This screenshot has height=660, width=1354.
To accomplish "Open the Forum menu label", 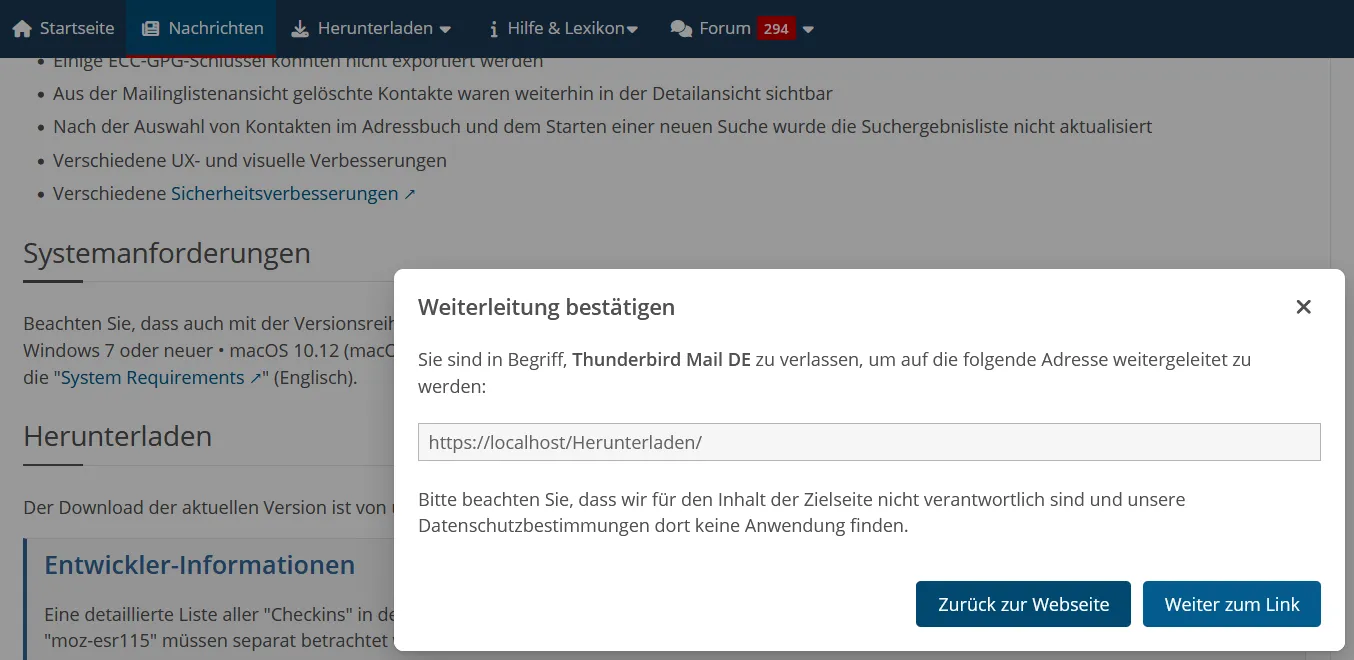I will 725,29.
